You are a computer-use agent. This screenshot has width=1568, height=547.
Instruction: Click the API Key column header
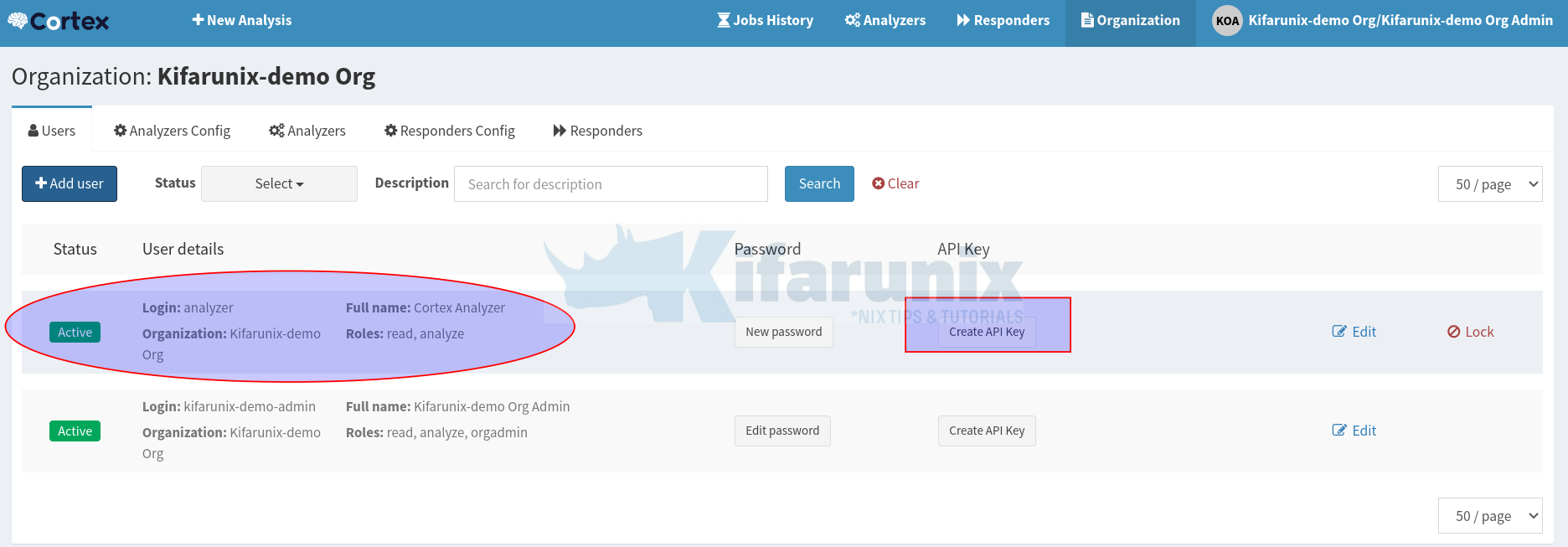[x=963, y=249]
